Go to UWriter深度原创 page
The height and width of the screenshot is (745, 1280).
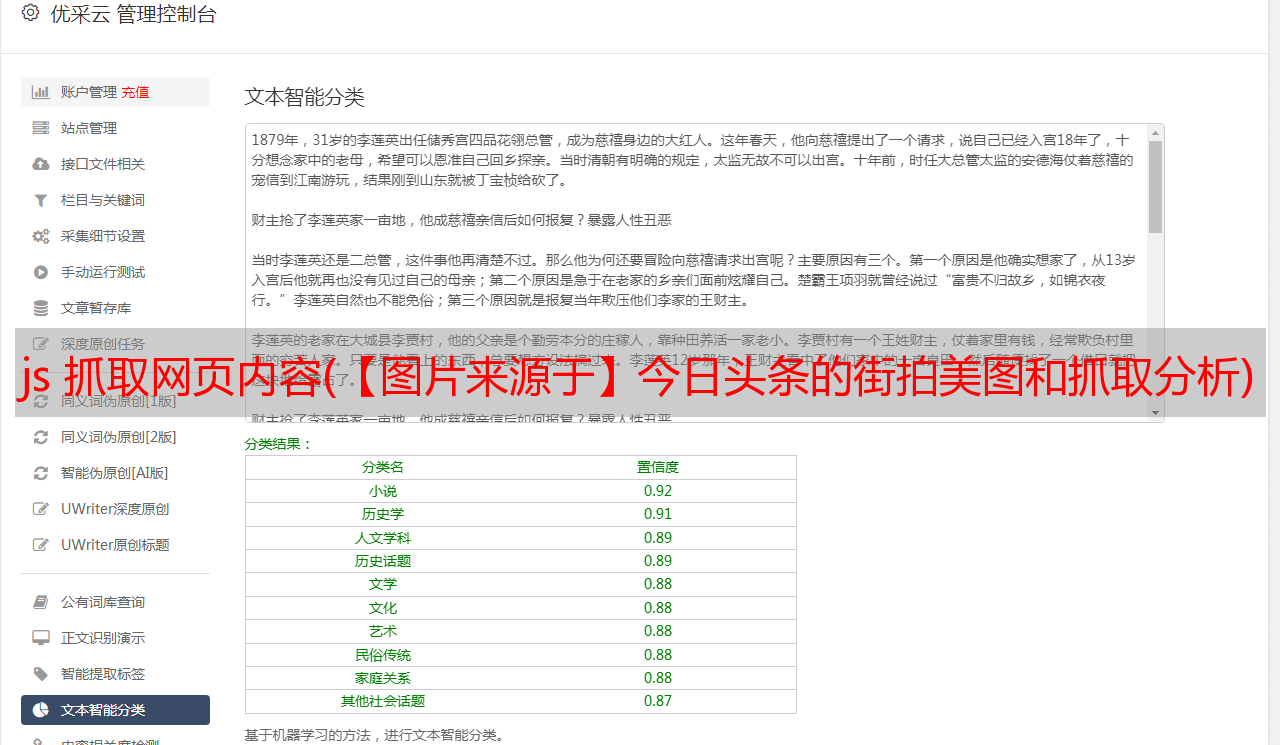coord(115,509)
